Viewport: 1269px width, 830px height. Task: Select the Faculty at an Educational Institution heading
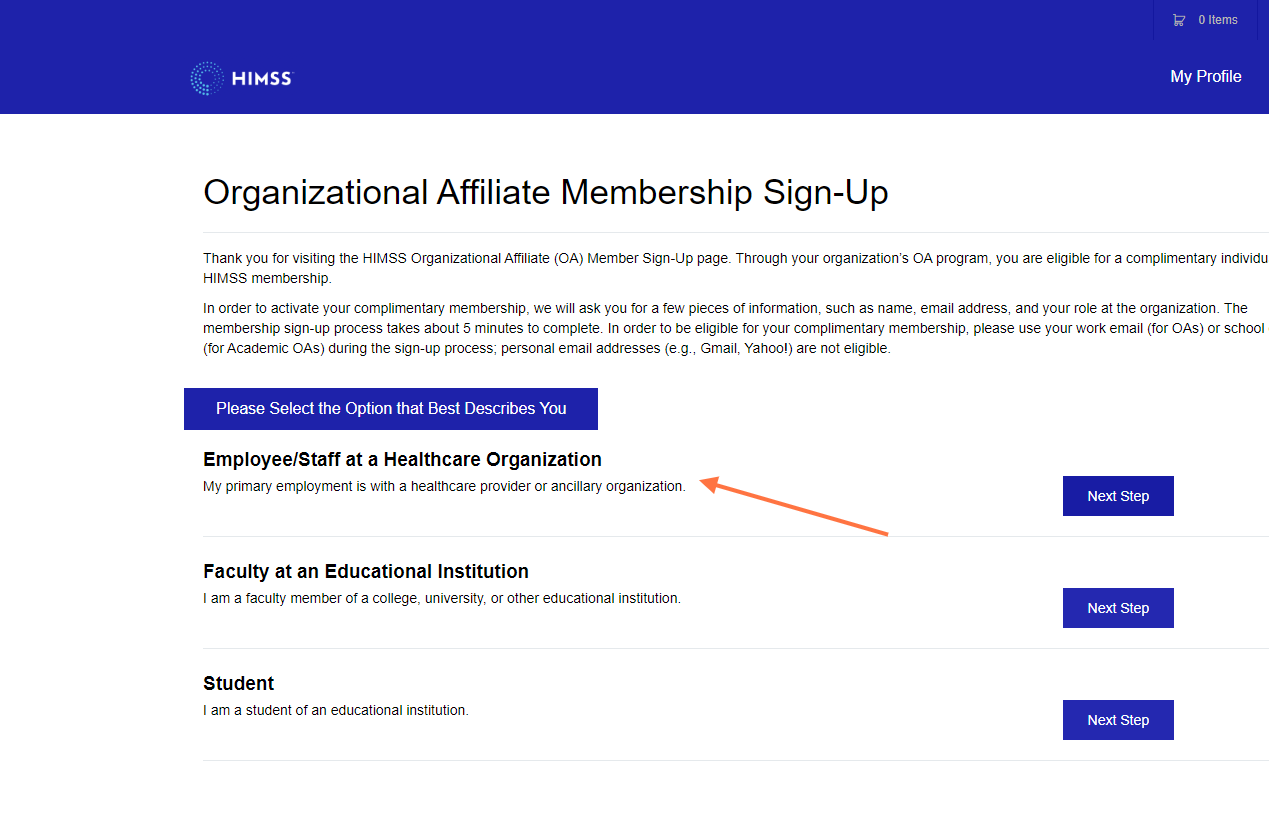coord(366,572)
